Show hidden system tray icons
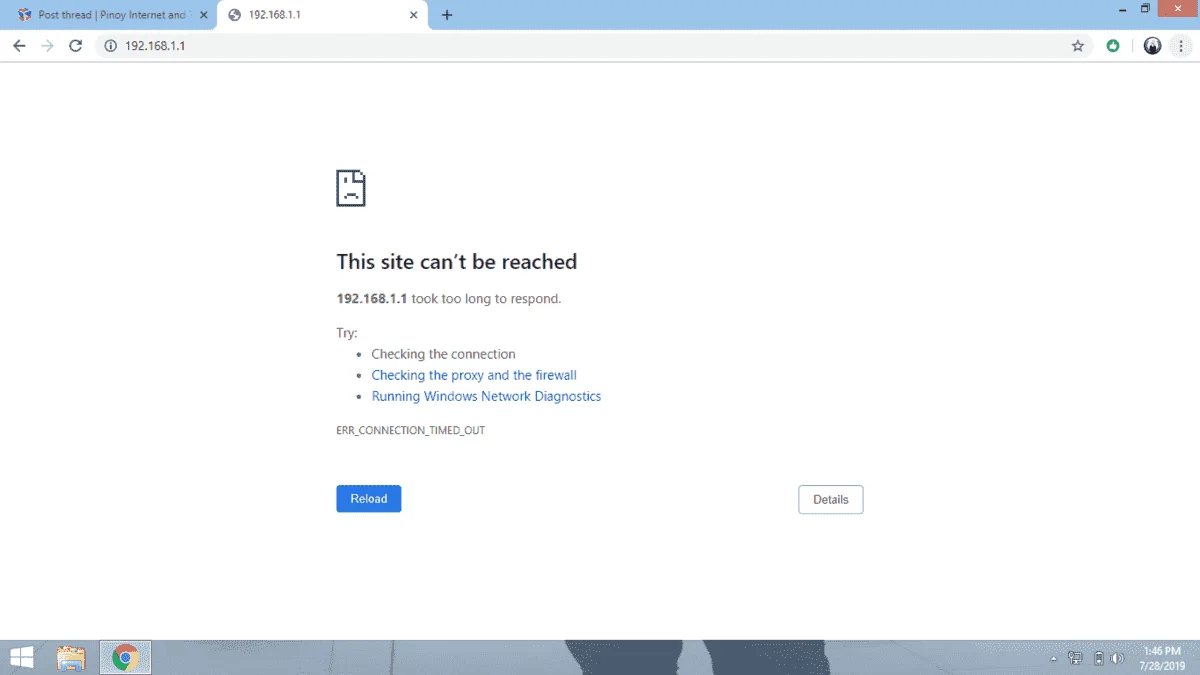 point(1053,659)
